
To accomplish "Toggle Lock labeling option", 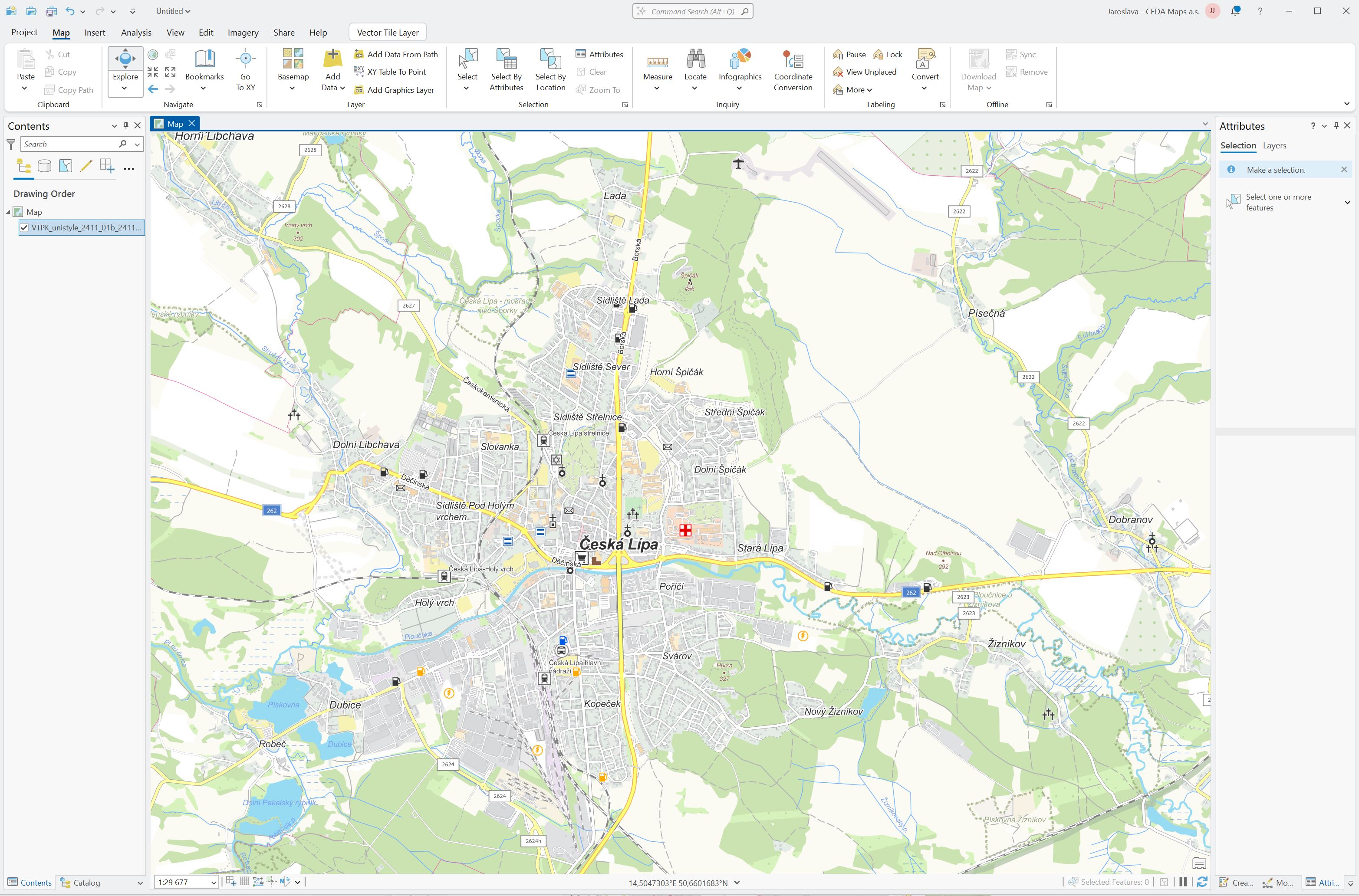I will pyautogui.click(x=888, y=54).
